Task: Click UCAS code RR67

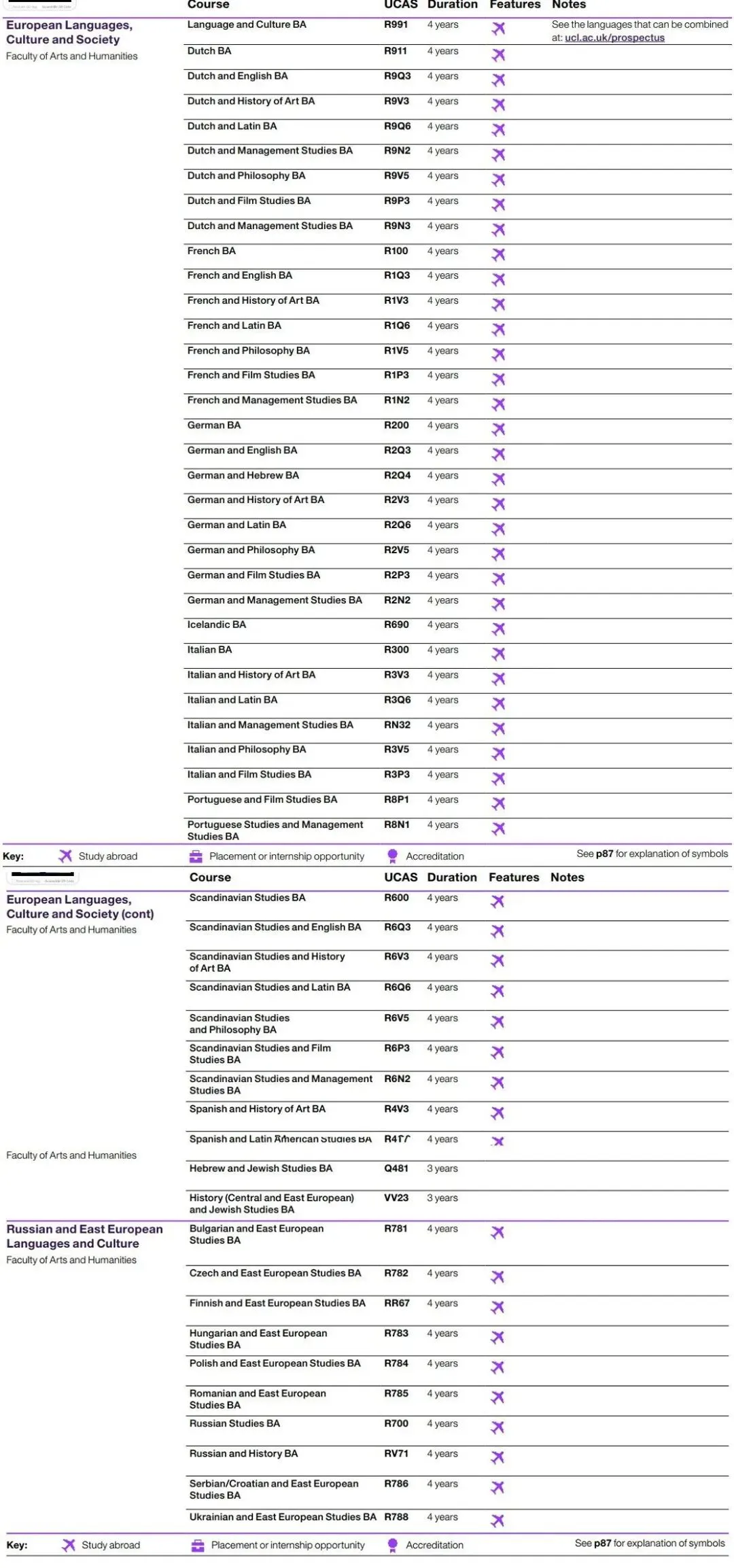Action: 397,1304
